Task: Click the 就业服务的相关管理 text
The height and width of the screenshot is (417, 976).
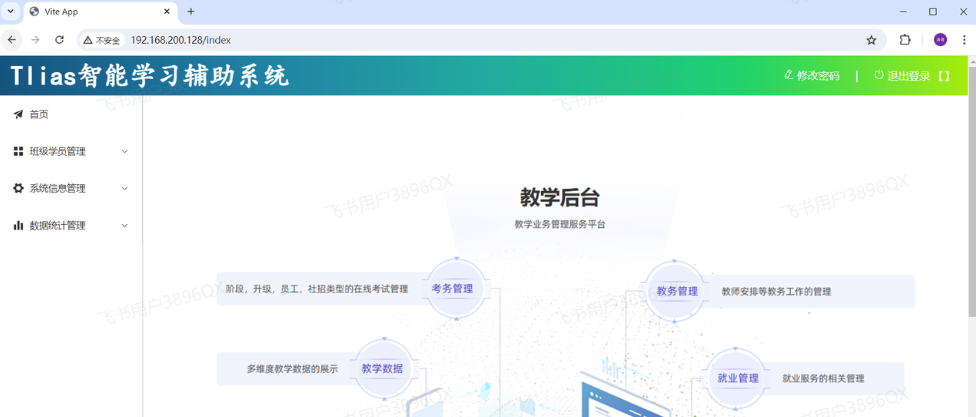Action: 823,378
